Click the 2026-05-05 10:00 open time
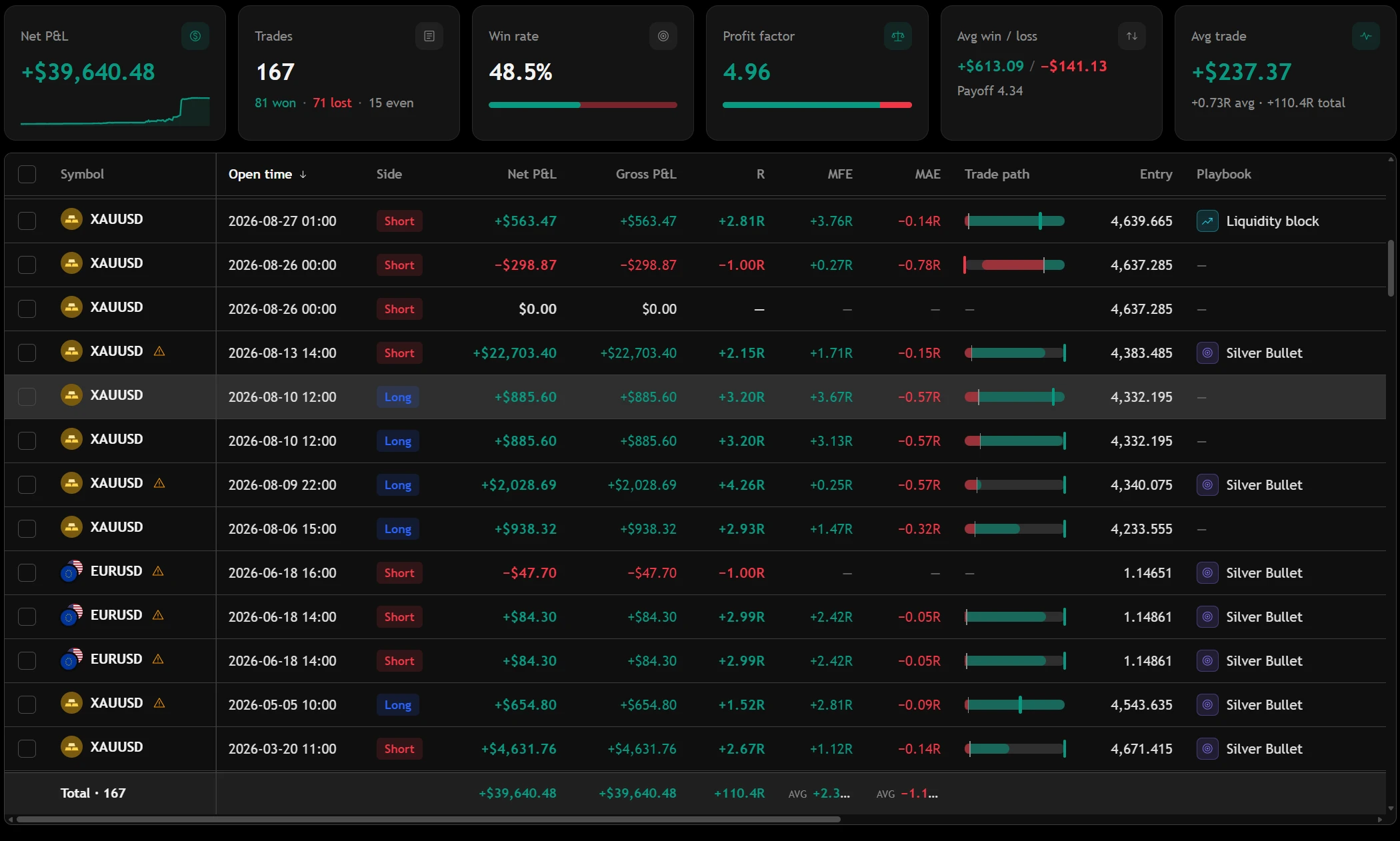1400x841 pixels. tap(282, 705)
